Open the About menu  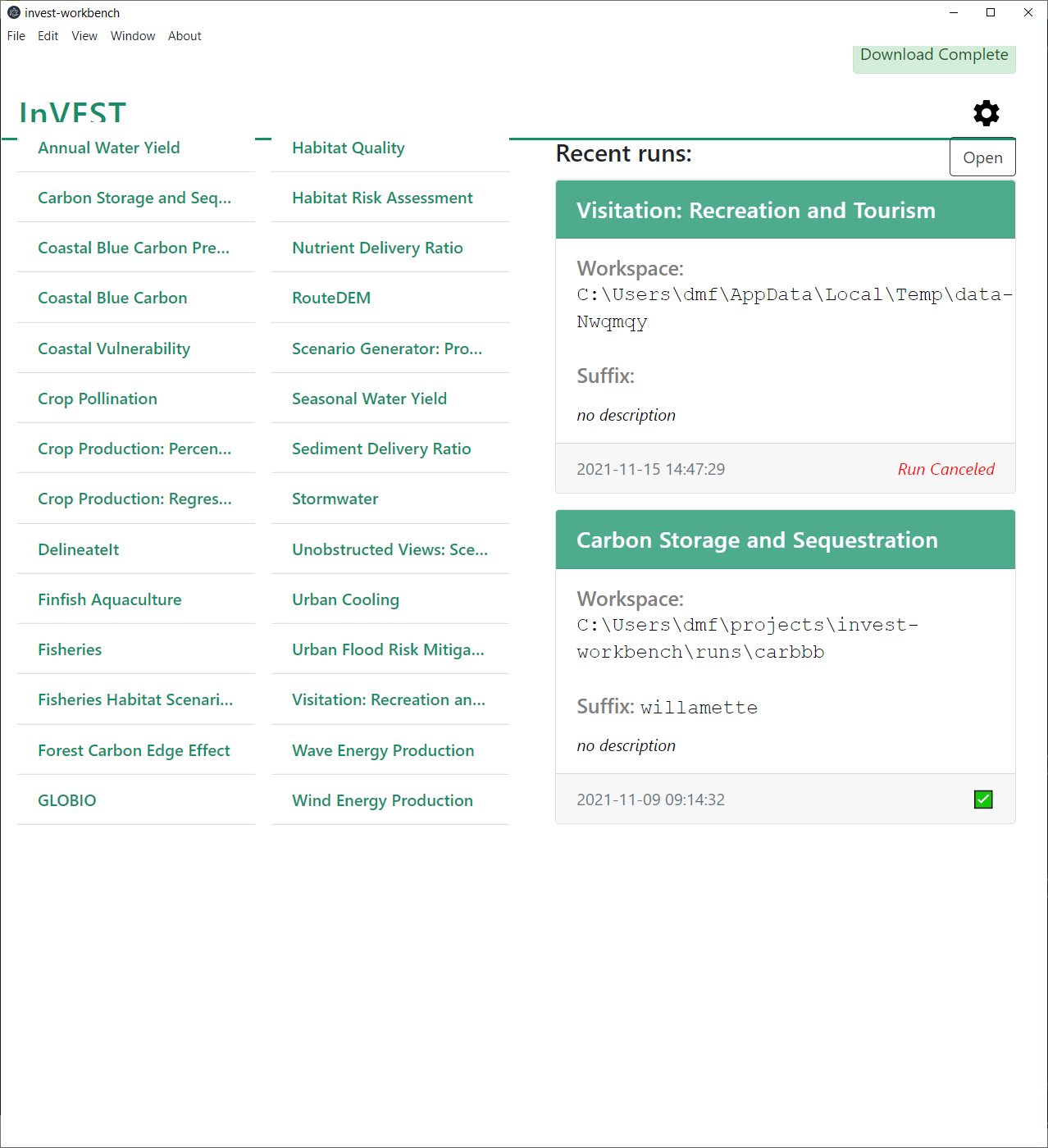[185, 35]
